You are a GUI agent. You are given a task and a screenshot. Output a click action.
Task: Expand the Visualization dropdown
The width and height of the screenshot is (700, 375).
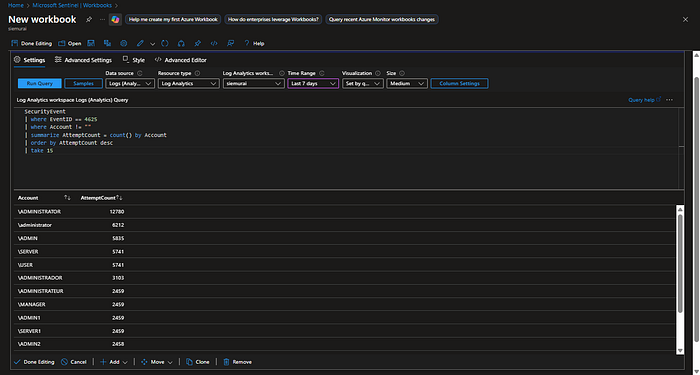coord(362,83)
